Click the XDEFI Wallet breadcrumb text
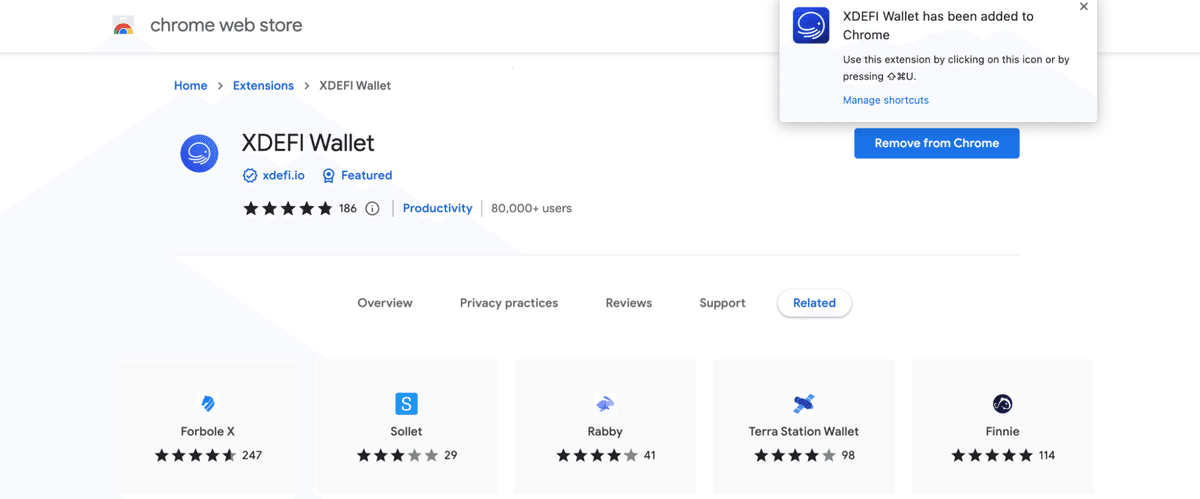The height and width of the screenshot is (499, 1200). point(355,86)
